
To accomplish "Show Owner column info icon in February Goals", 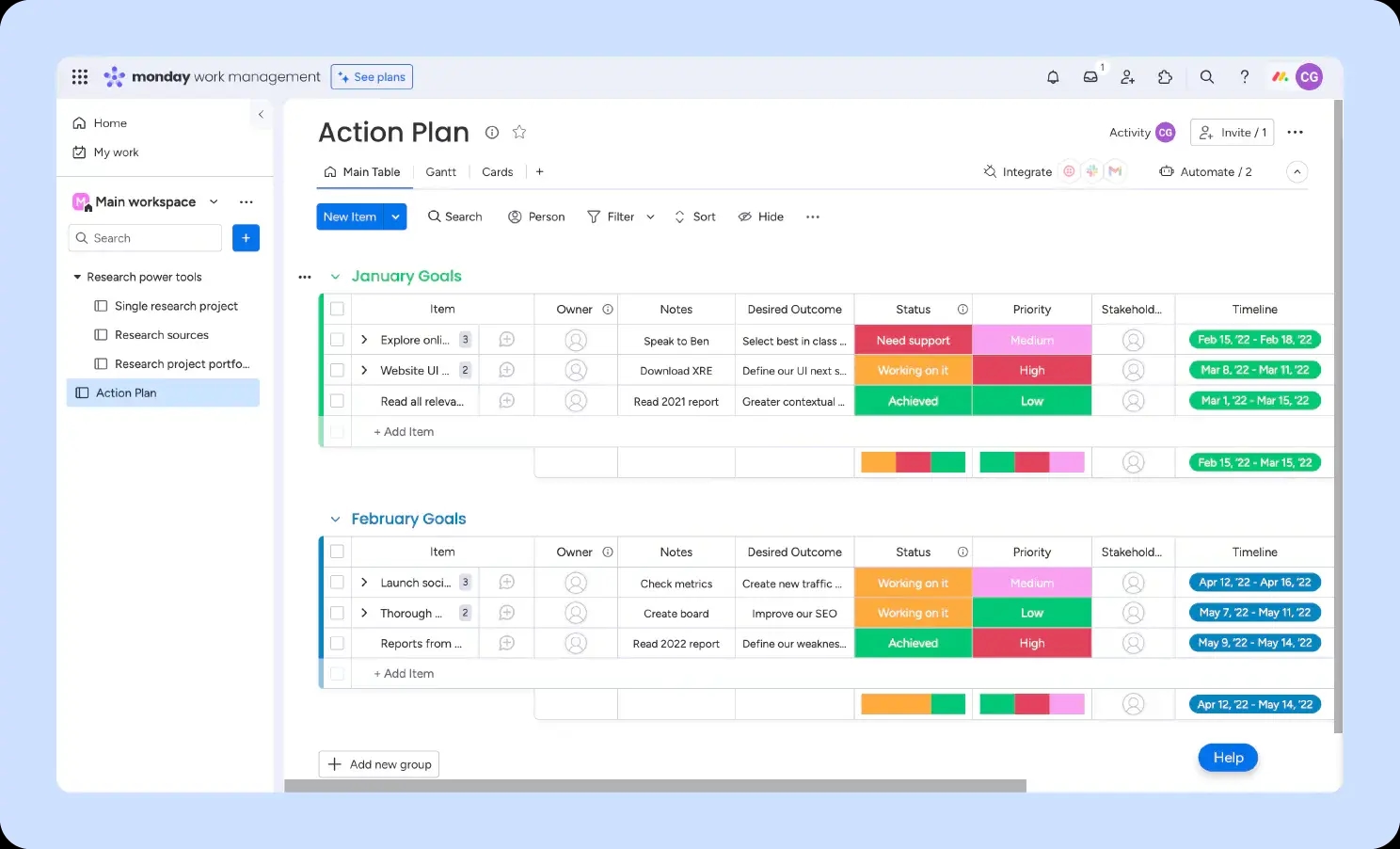I will tap(608, 553).
